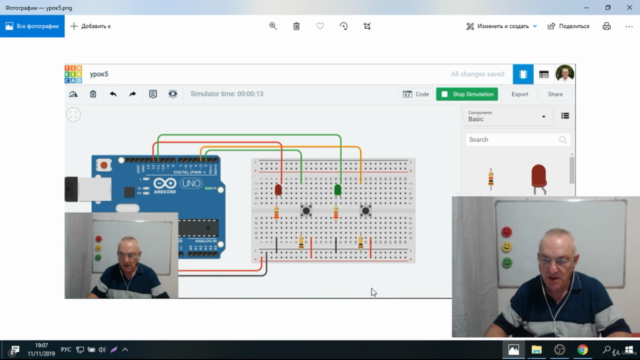Click the green LED on breadboard

(x=338, y=190)
